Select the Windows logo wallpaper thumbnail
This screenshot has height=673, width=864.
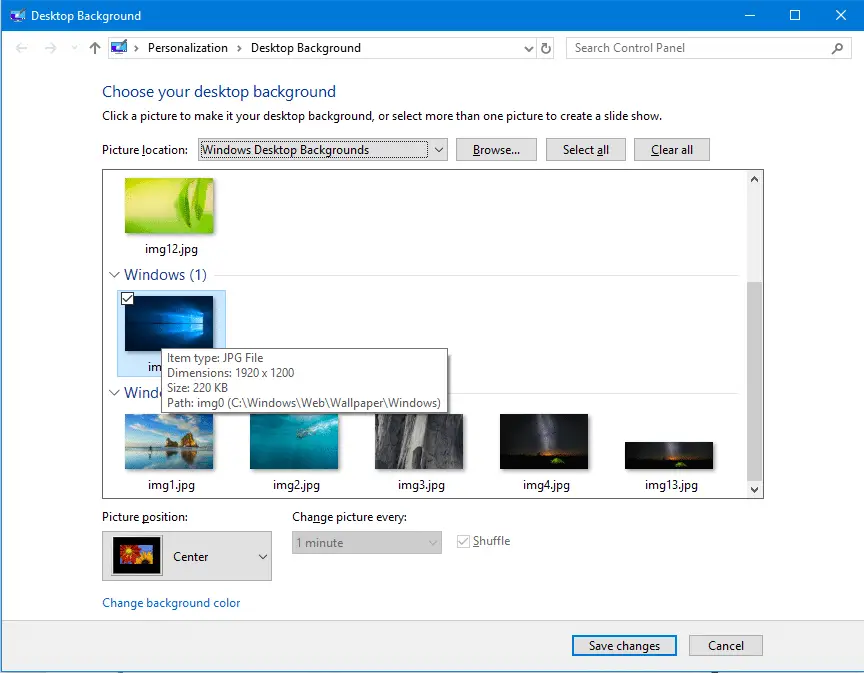169,323
